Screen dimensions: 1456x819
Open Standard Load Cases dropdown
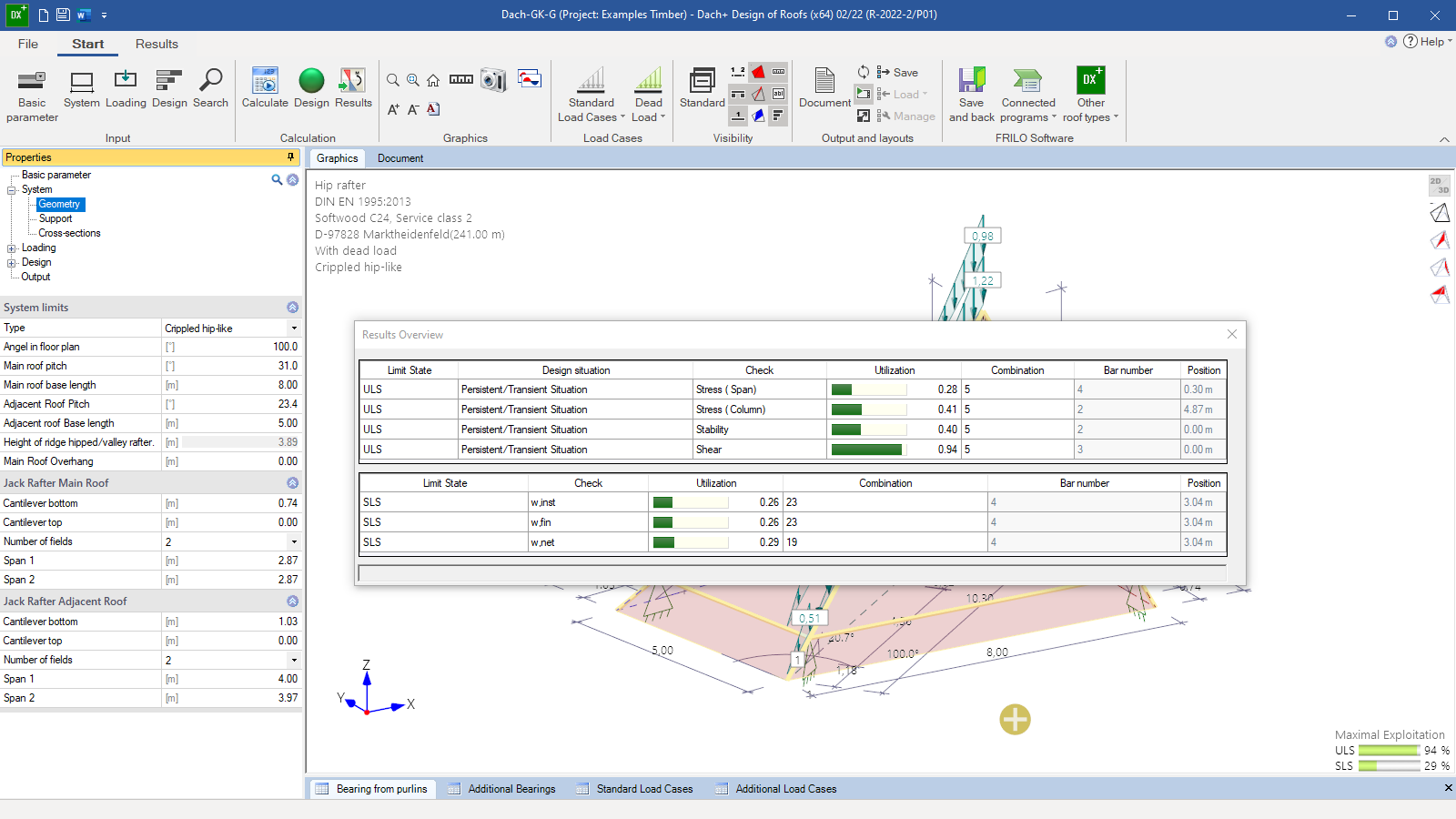point(591,96)
